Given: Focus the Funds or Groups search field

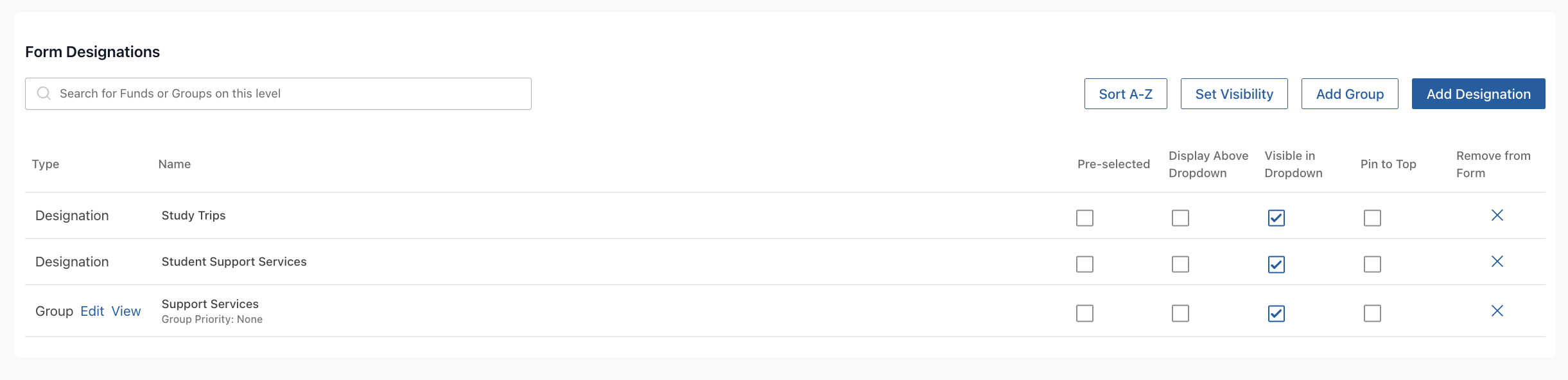Looking at the screenshot, I should click(278, 94).
